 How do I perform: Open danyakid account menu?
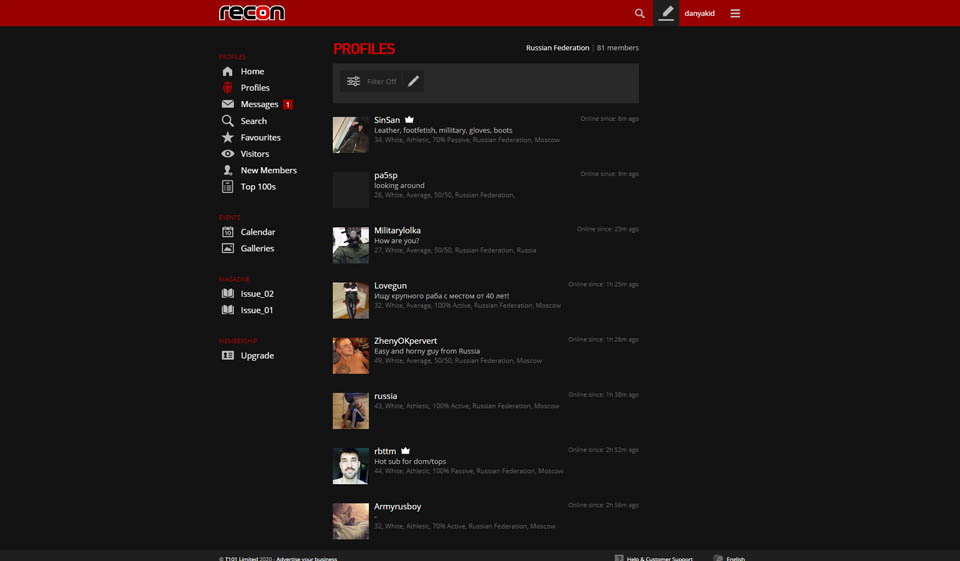click(699, 13)
